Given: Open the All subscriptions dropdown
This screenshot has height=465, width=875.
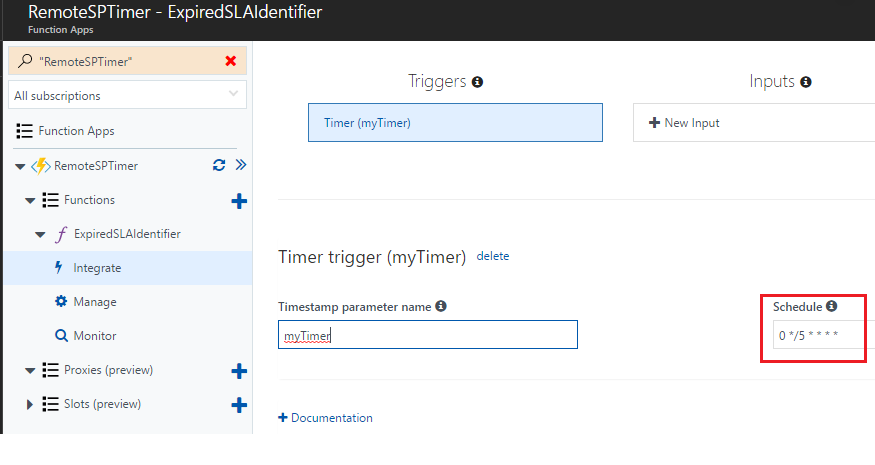Looking at the screenshot, I should (127, 95).
